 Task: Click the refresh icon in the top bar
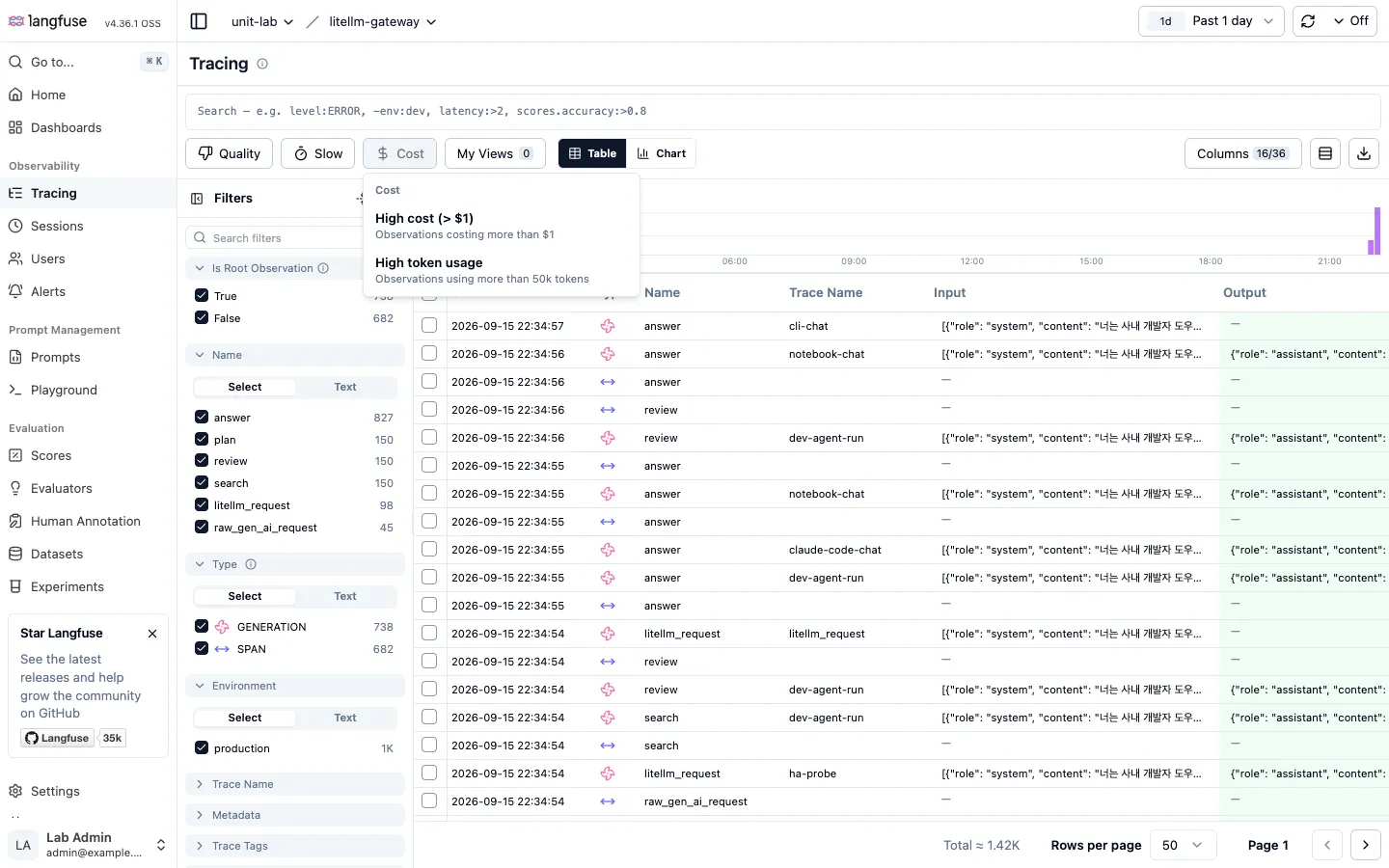[x=1308, y=21]
